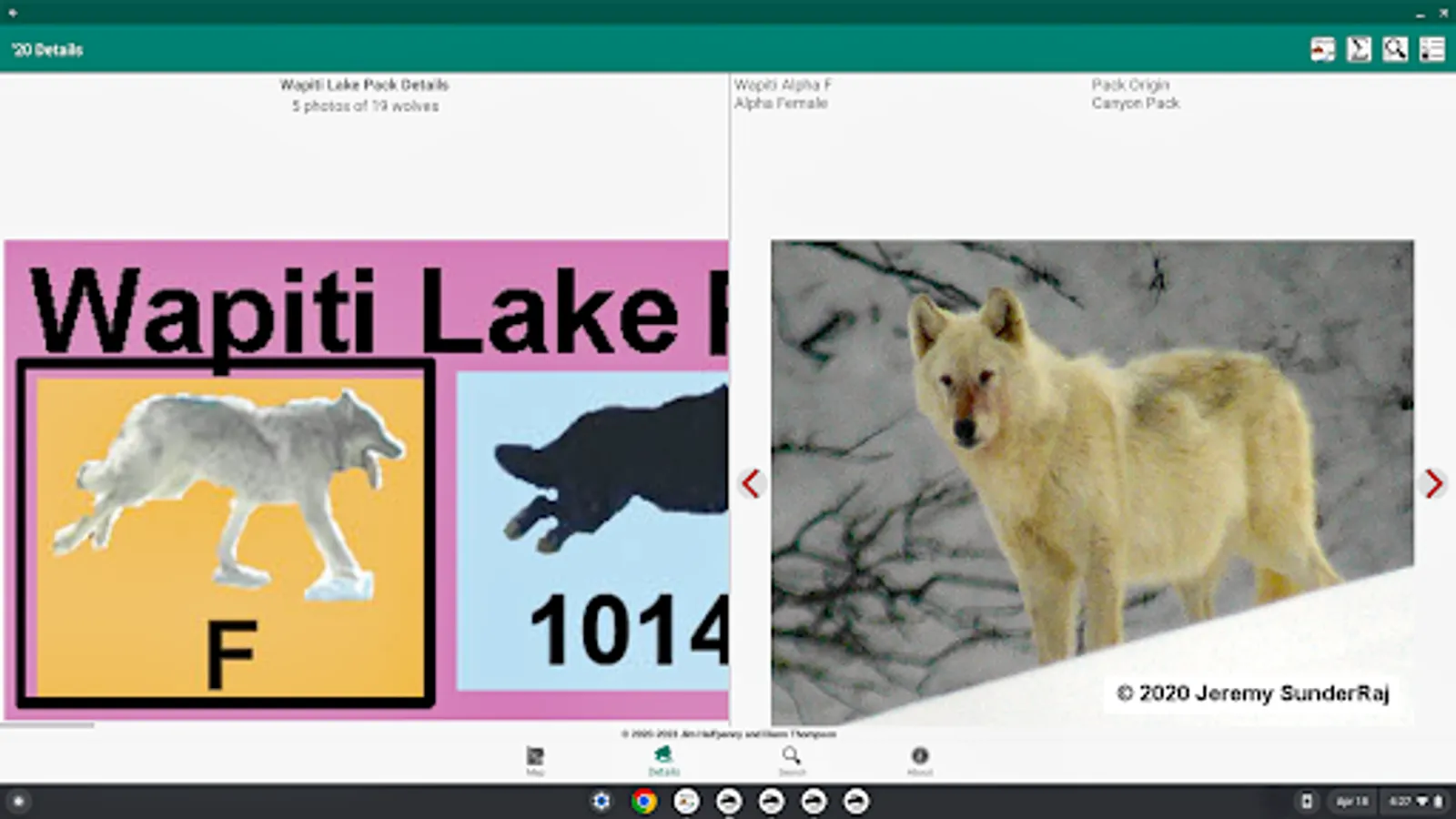Image resolution: width=1456 pixels, height=819 pixels.
Task: Switch to the Map tab
Action: point(535,761)
